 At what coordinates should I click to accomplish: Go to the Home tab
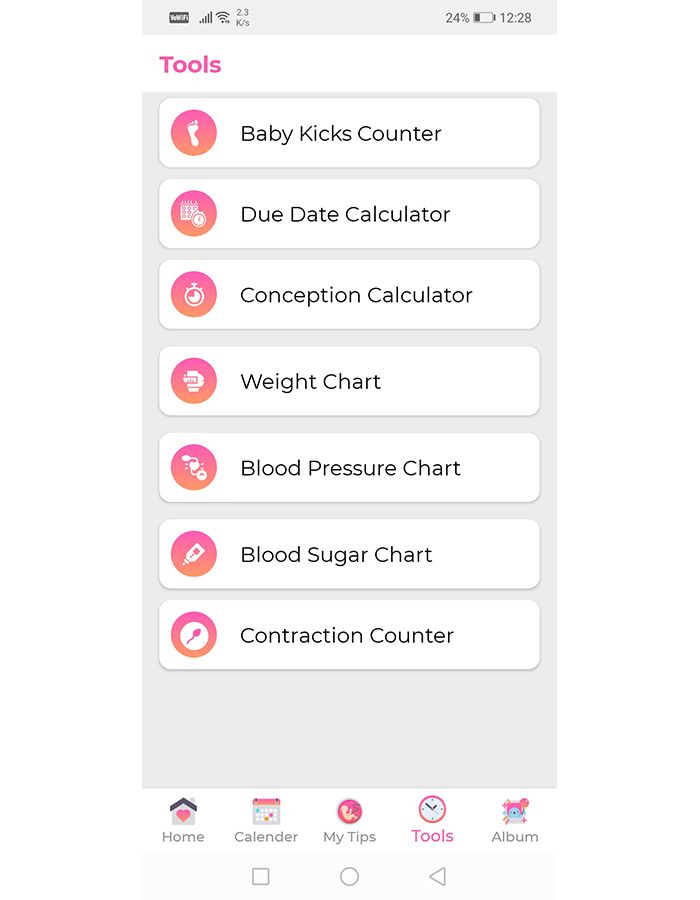click(x=183, y=821)
